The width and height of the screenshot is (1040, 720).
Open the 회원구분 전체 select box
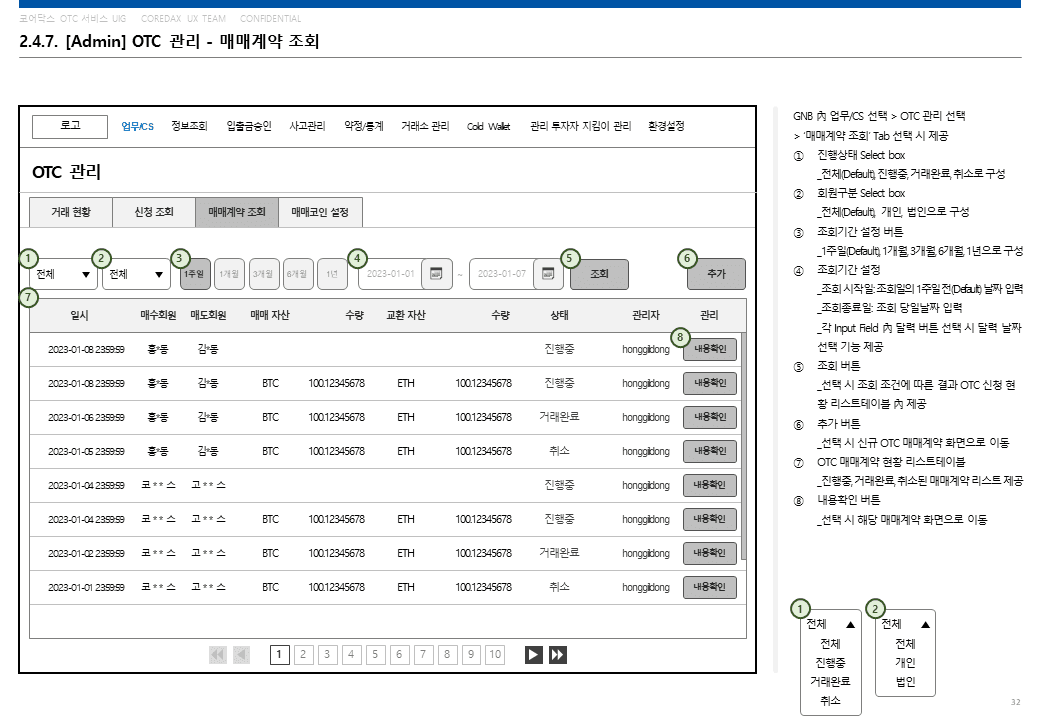click(136, 274)
